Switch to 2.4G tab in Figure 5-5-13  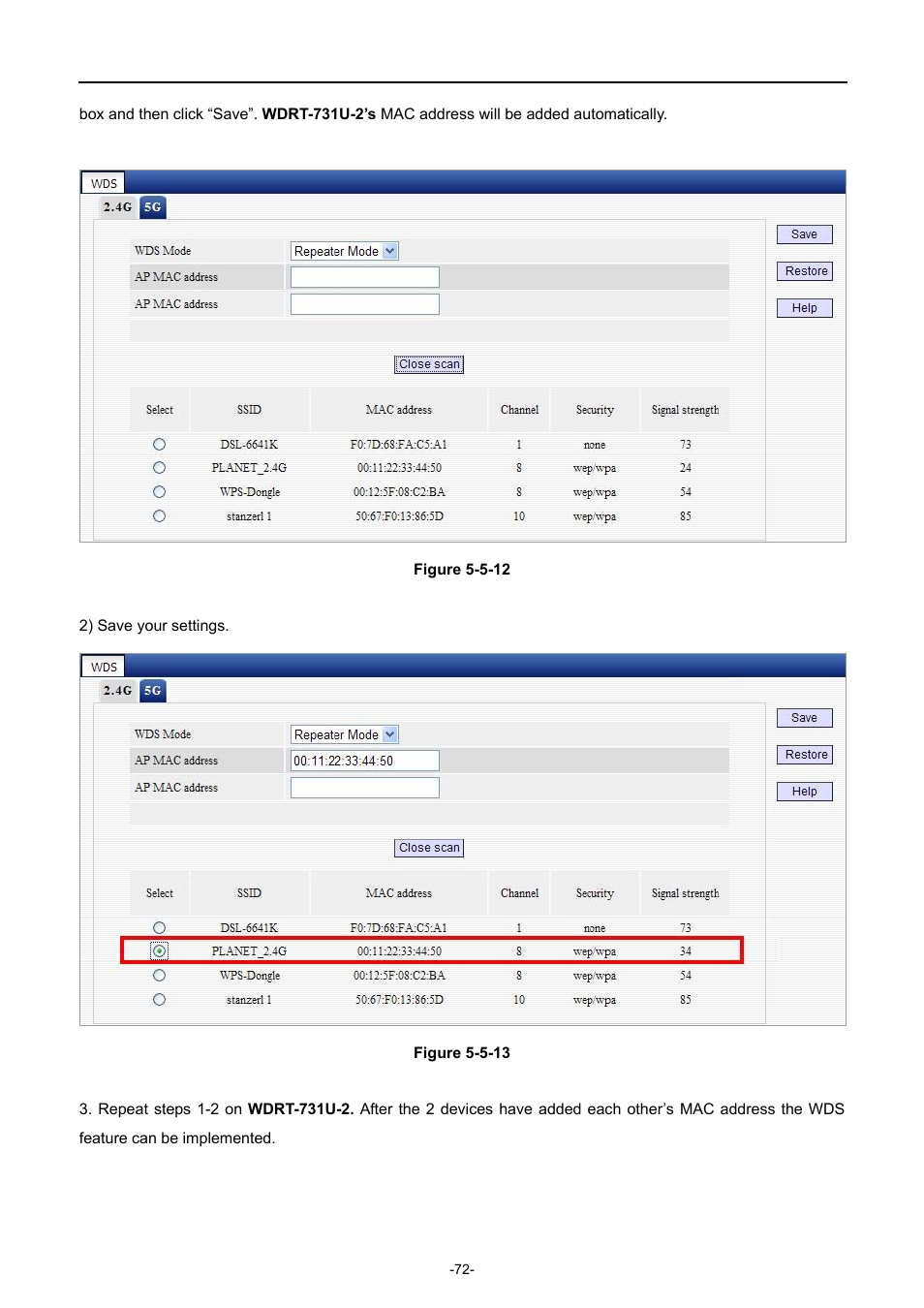coord(117,691)
